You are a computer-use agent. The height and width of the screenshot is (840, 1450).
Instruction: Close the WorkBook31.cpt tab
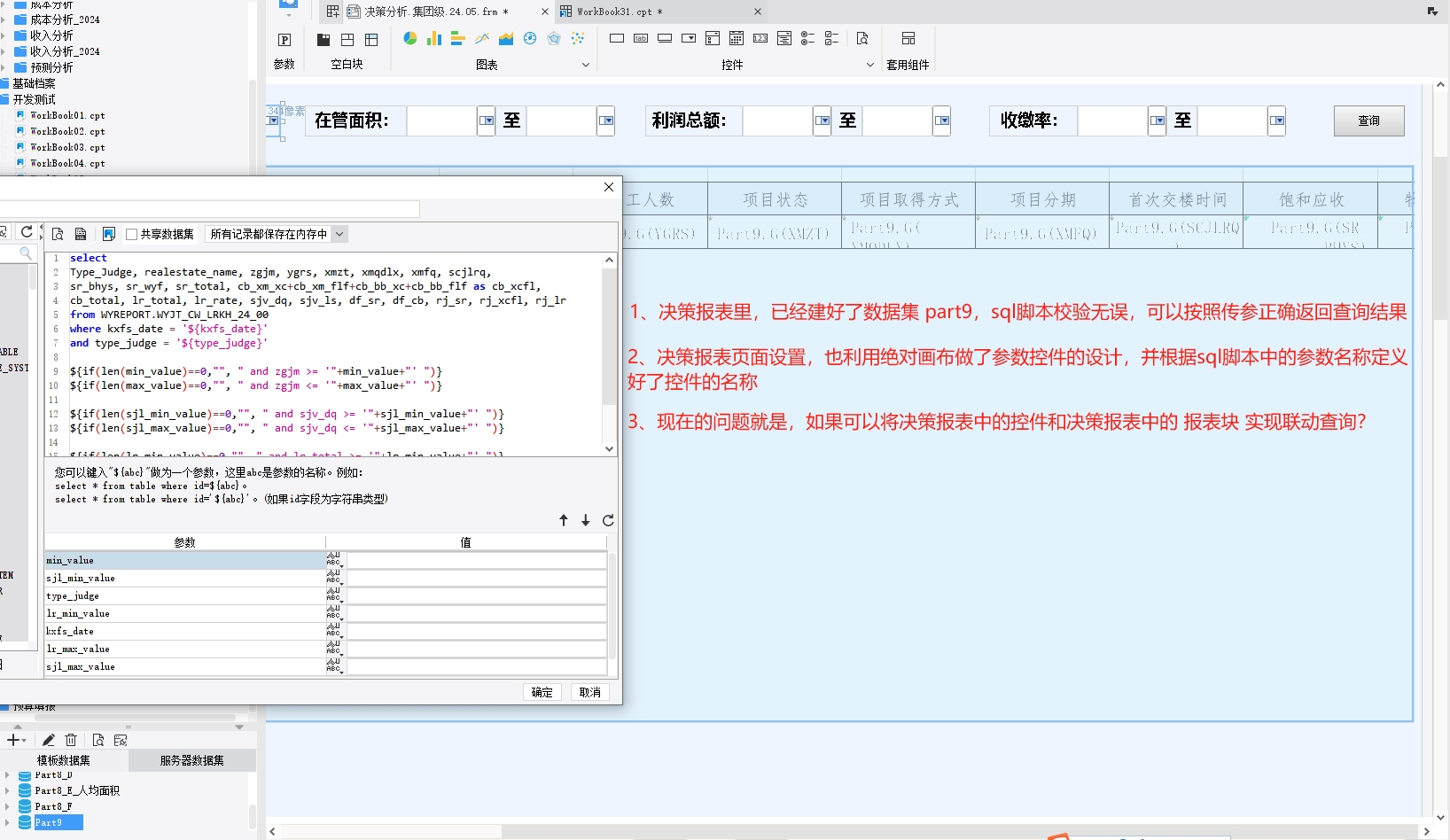coord(758,12)
